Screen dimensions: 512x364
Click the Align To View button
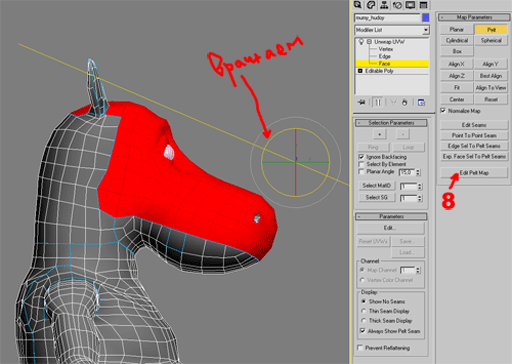pos(491,88)
